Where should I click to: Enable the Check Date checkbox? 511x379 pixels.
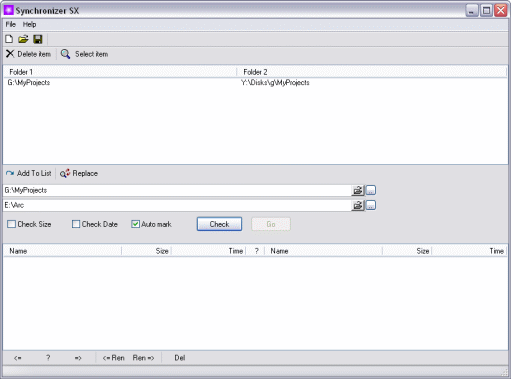click(76, 224)
